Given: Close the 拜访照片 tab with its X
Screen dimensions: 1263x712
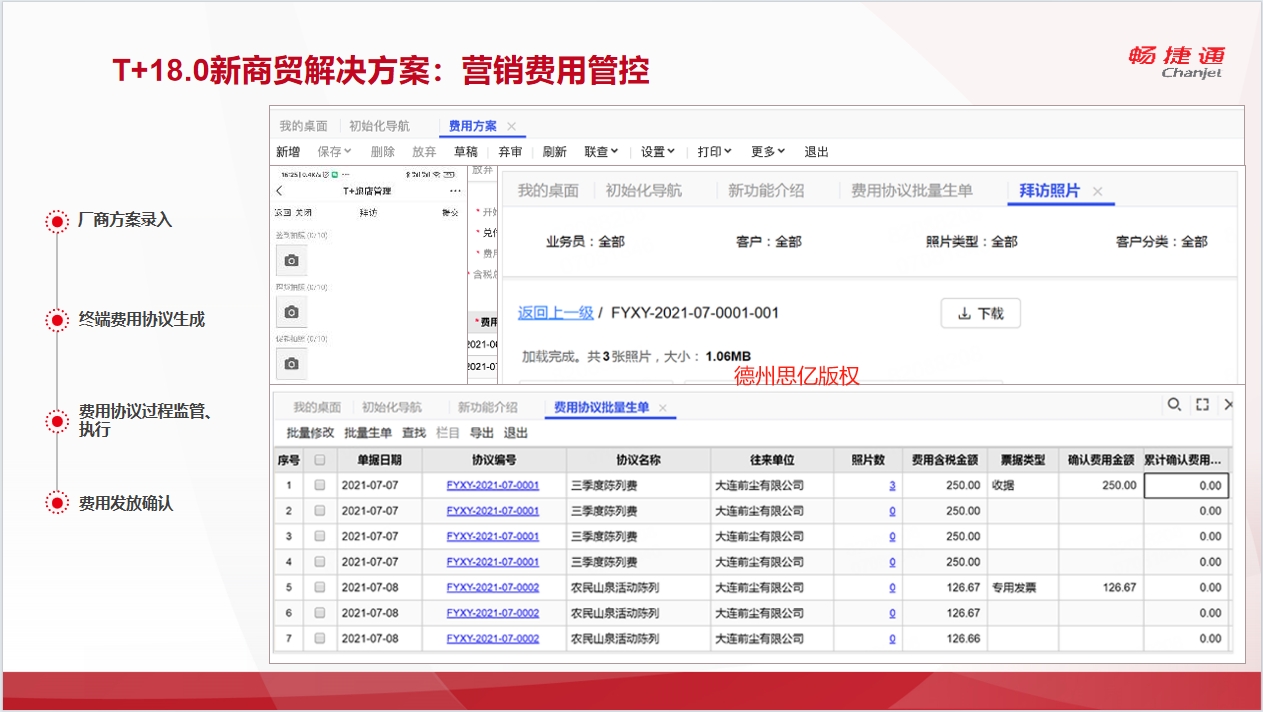Looking at the screenshot, I should 1097,191.
